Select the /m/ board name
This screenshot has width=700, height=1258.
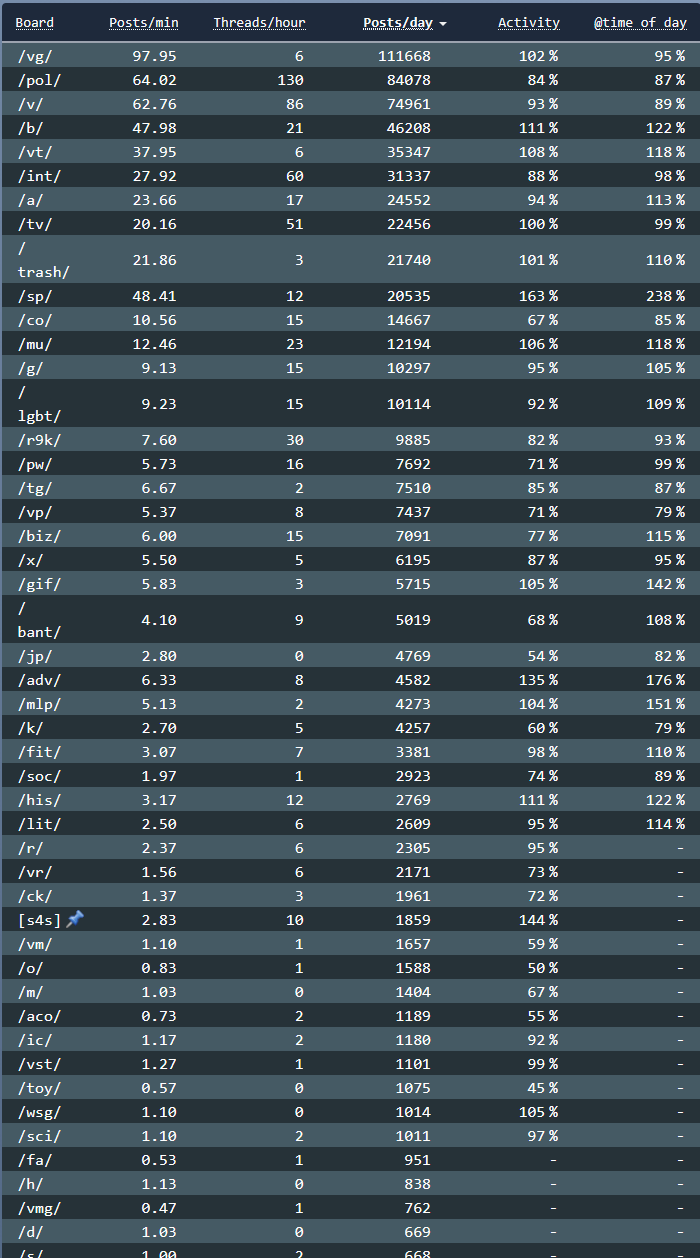[31, 992]
